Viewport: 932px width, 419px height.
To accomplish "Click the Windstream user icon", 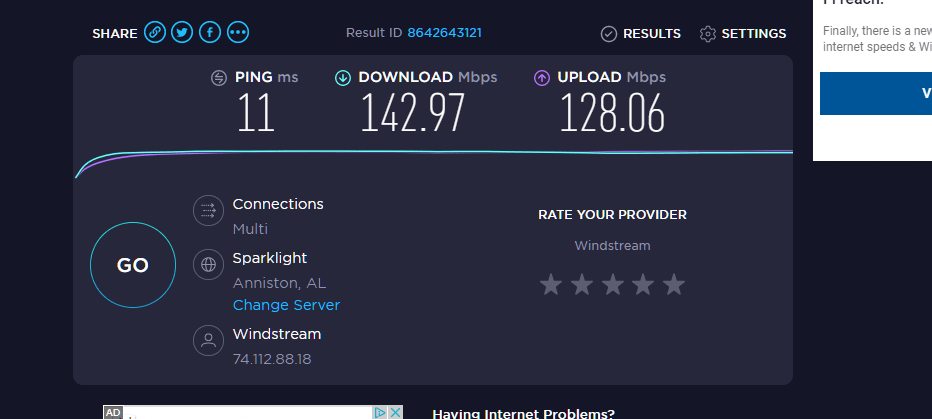I will tap(209, 340).
